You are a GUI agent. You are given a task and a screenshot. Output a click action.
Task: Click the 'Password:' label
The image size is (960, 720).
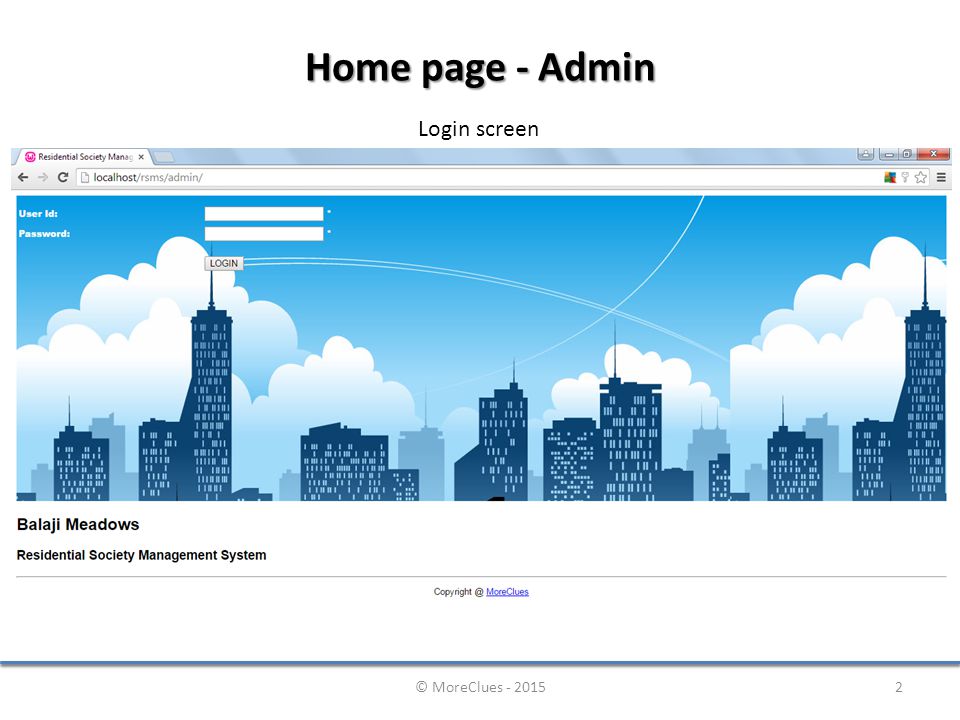(x=44, y=234)
